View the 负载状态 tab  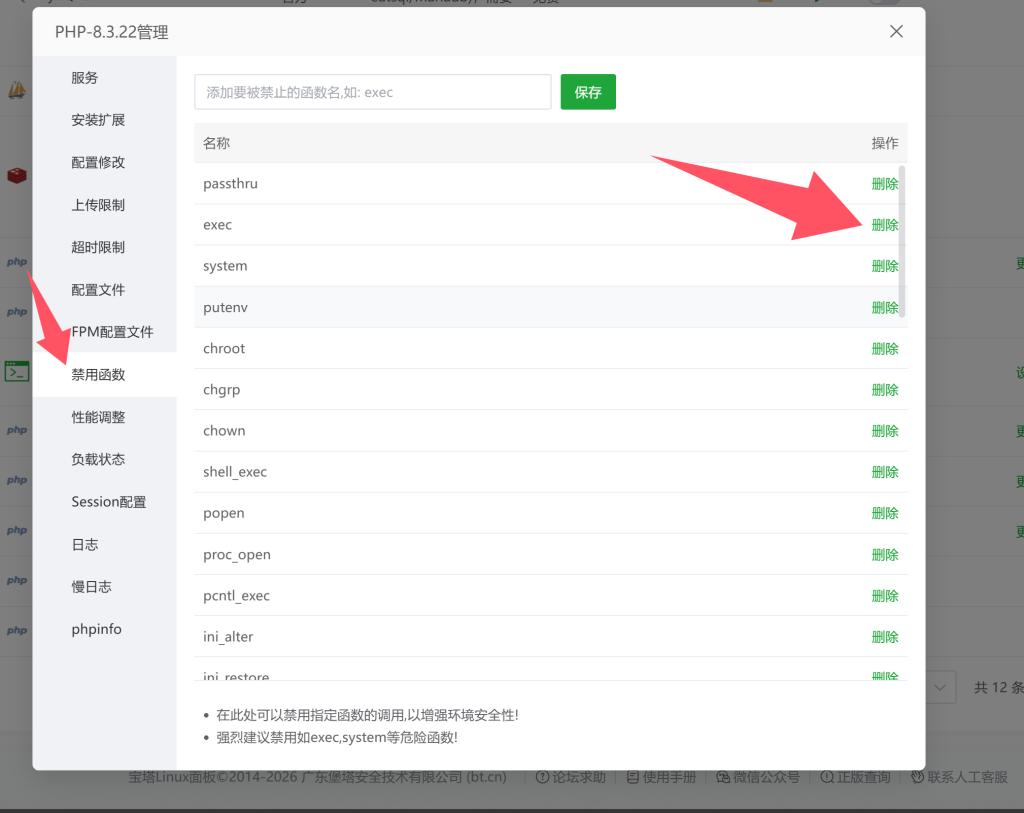pos(98,460)
